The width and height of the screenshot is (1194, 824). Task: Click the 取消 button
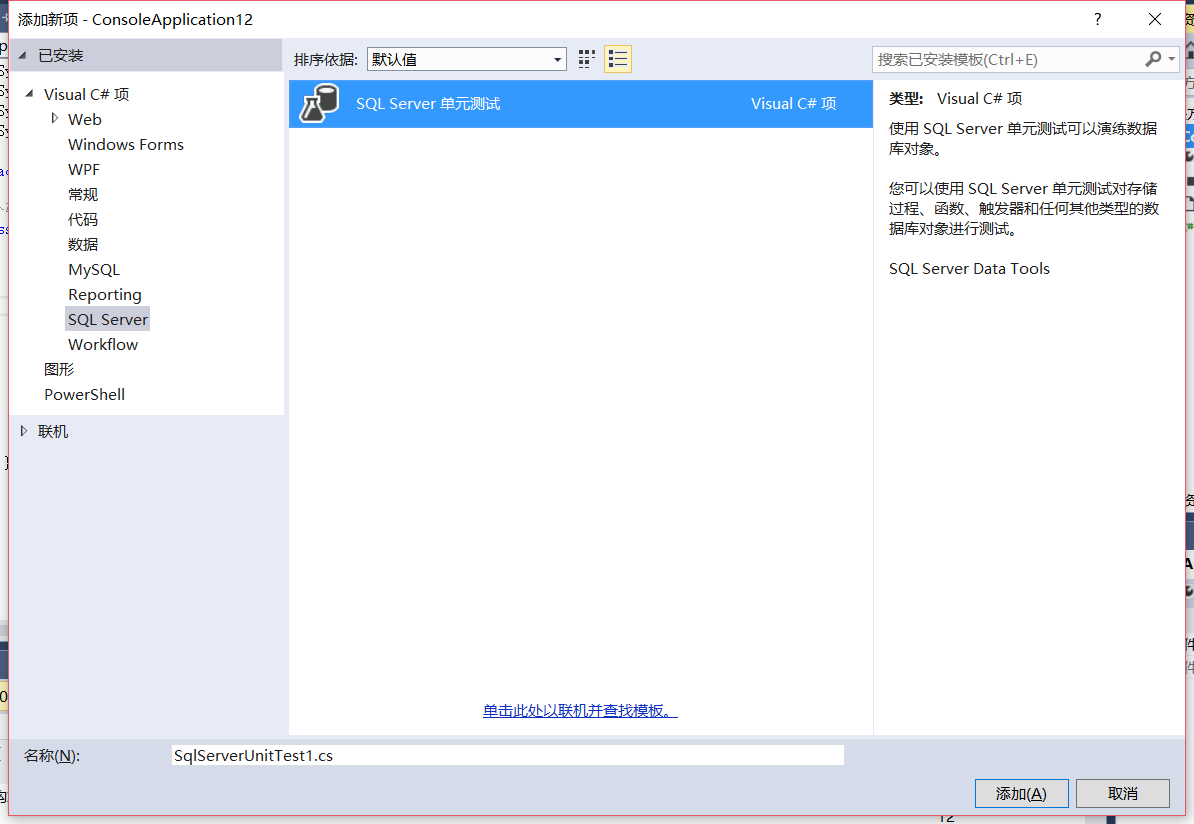[1122, 794]
